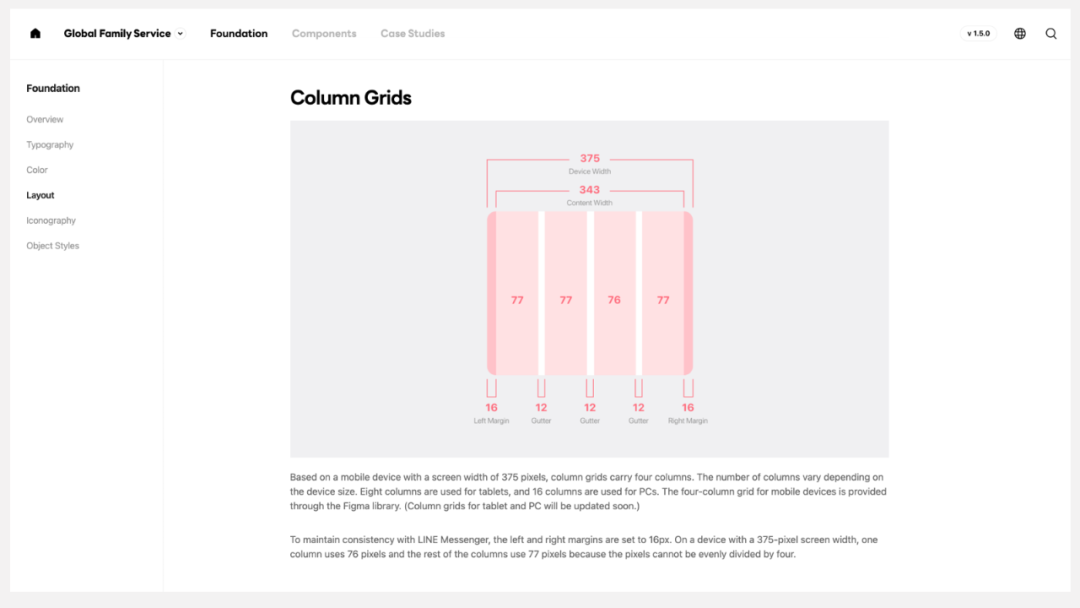This screenshot has width=1080, height=608.
Task: Expand the Global Family Service dropdown
Action: (124, 33)
